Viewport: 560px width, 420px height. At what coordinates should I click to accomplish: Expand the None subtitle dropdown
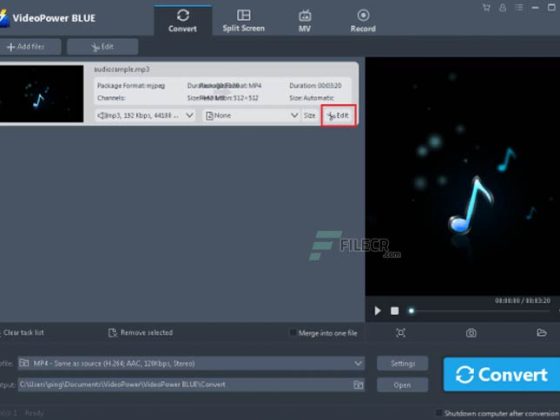pos(251,115)
